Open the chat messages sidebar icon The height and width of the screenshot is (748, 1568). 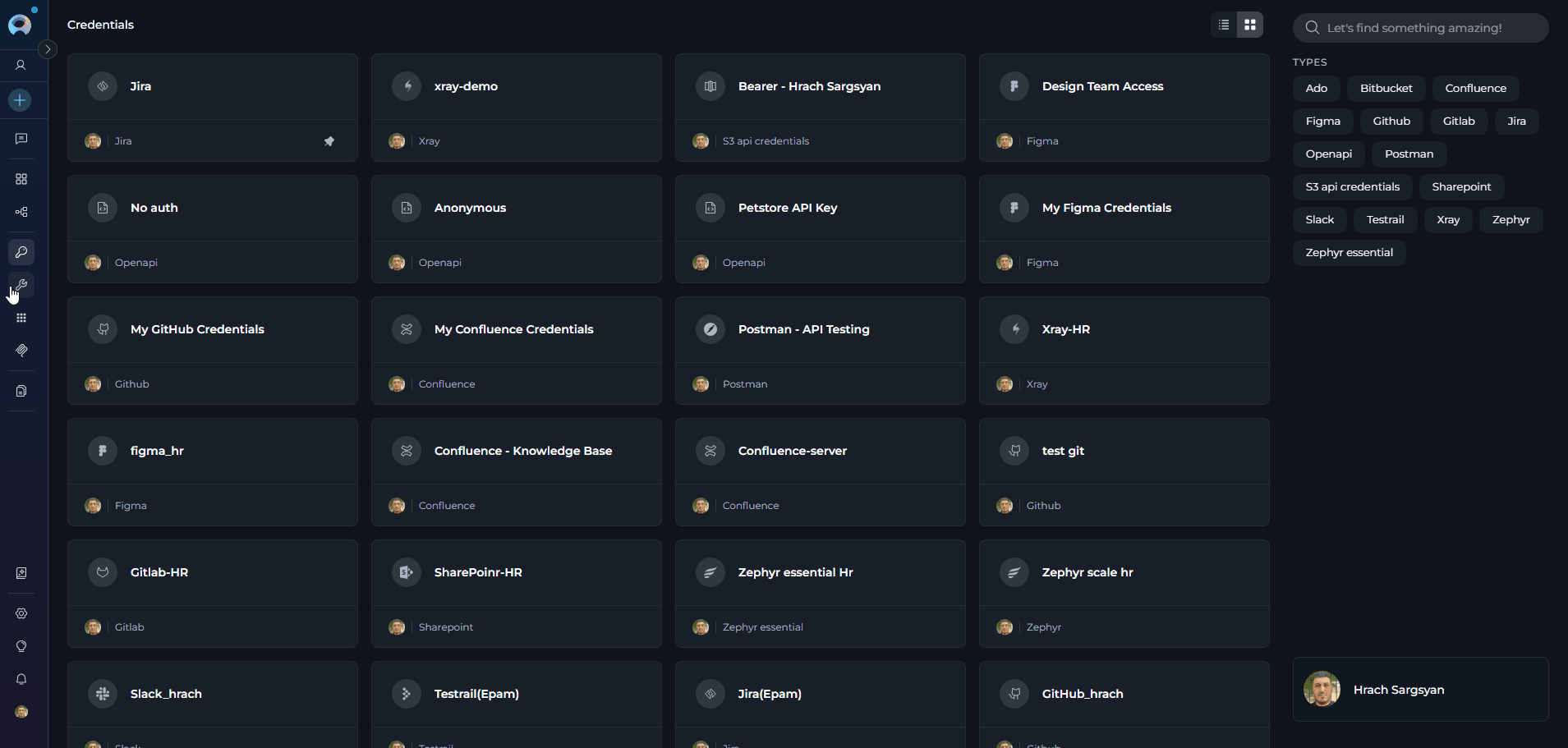coord(21,139)
